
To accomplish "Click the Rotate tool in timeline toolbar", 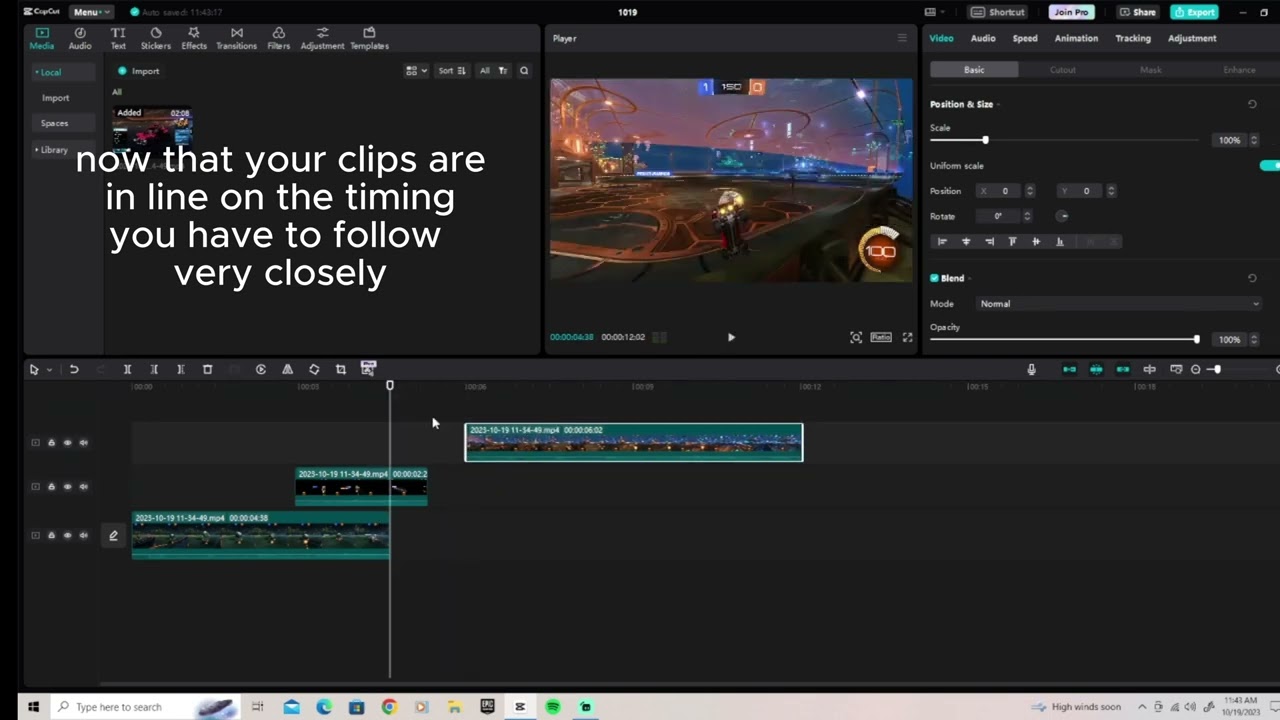I will tap(314, 369).
